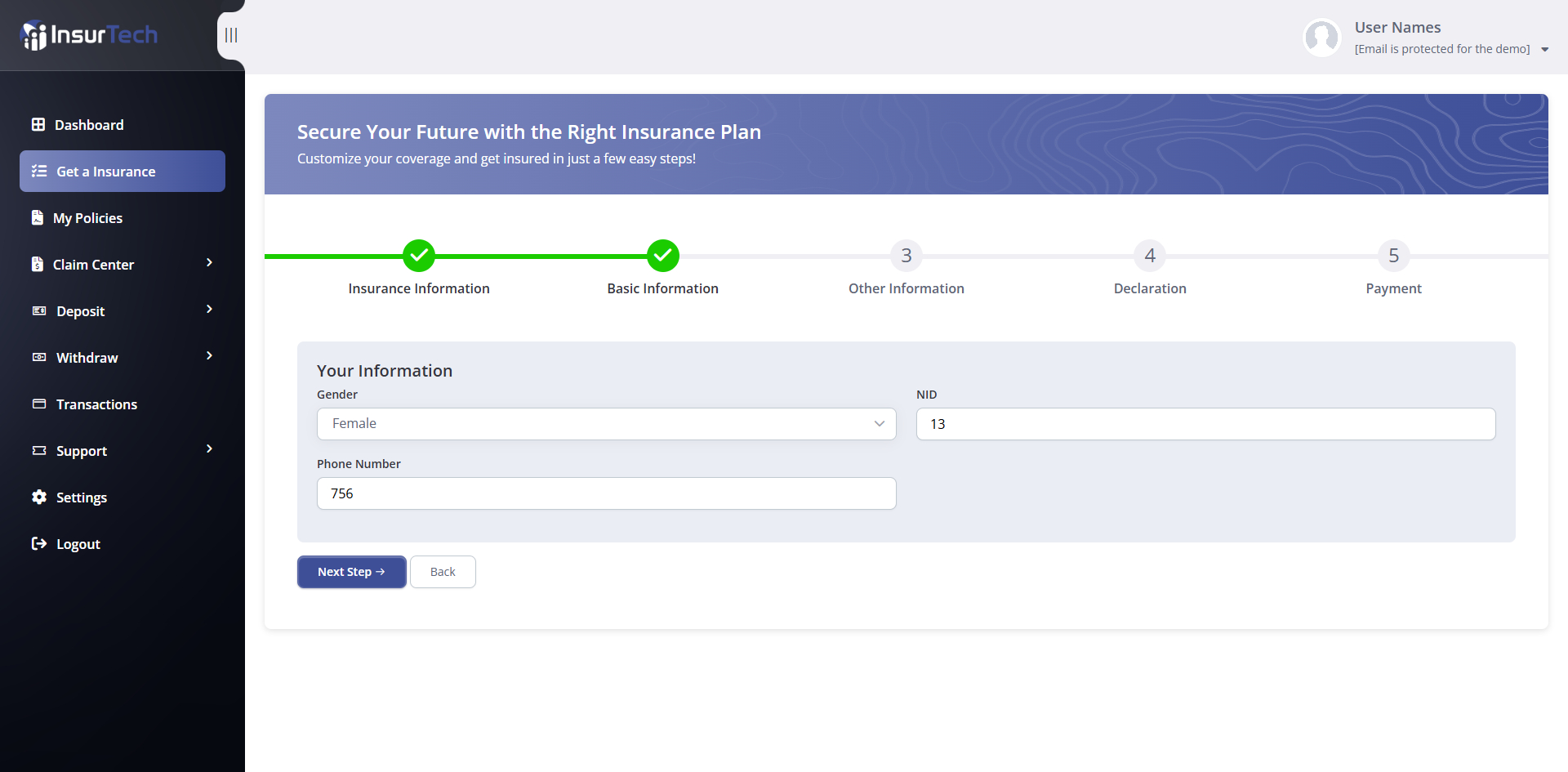Expand the Deposit submenu
The width and height of the screenshot is (1568, 772).
[x=209, y=310]
